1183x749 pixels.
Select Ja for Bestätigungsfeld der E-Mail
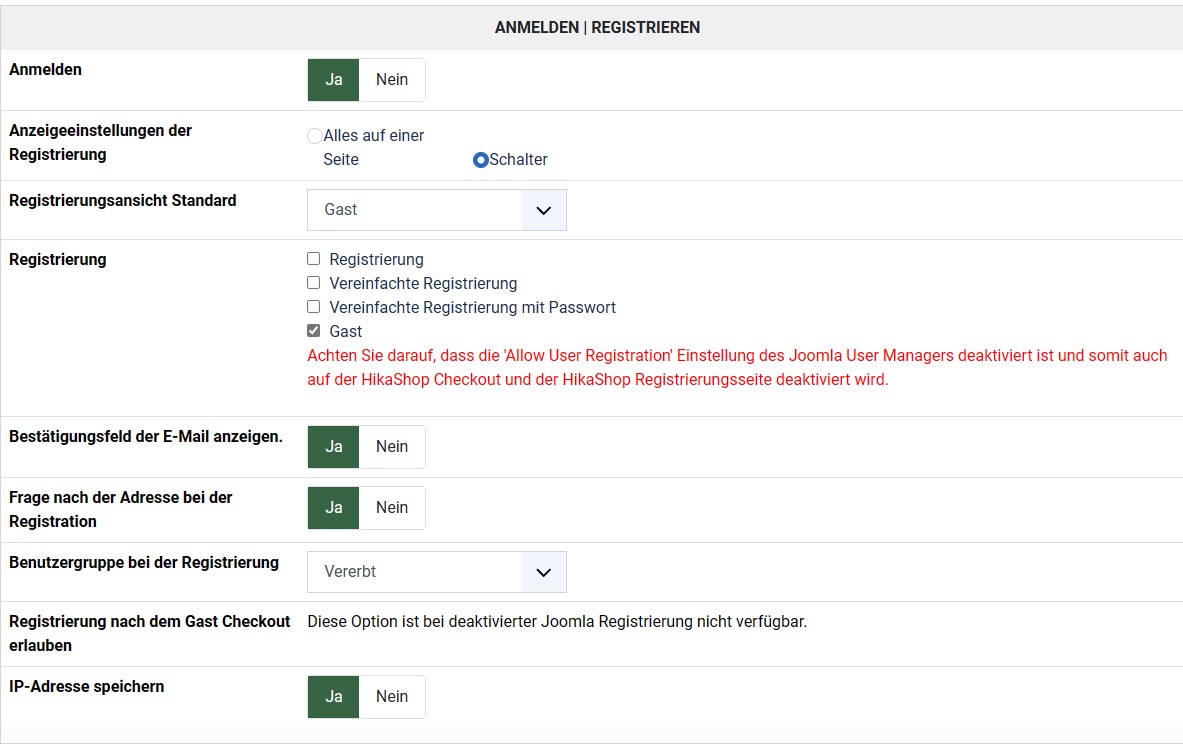334,447
